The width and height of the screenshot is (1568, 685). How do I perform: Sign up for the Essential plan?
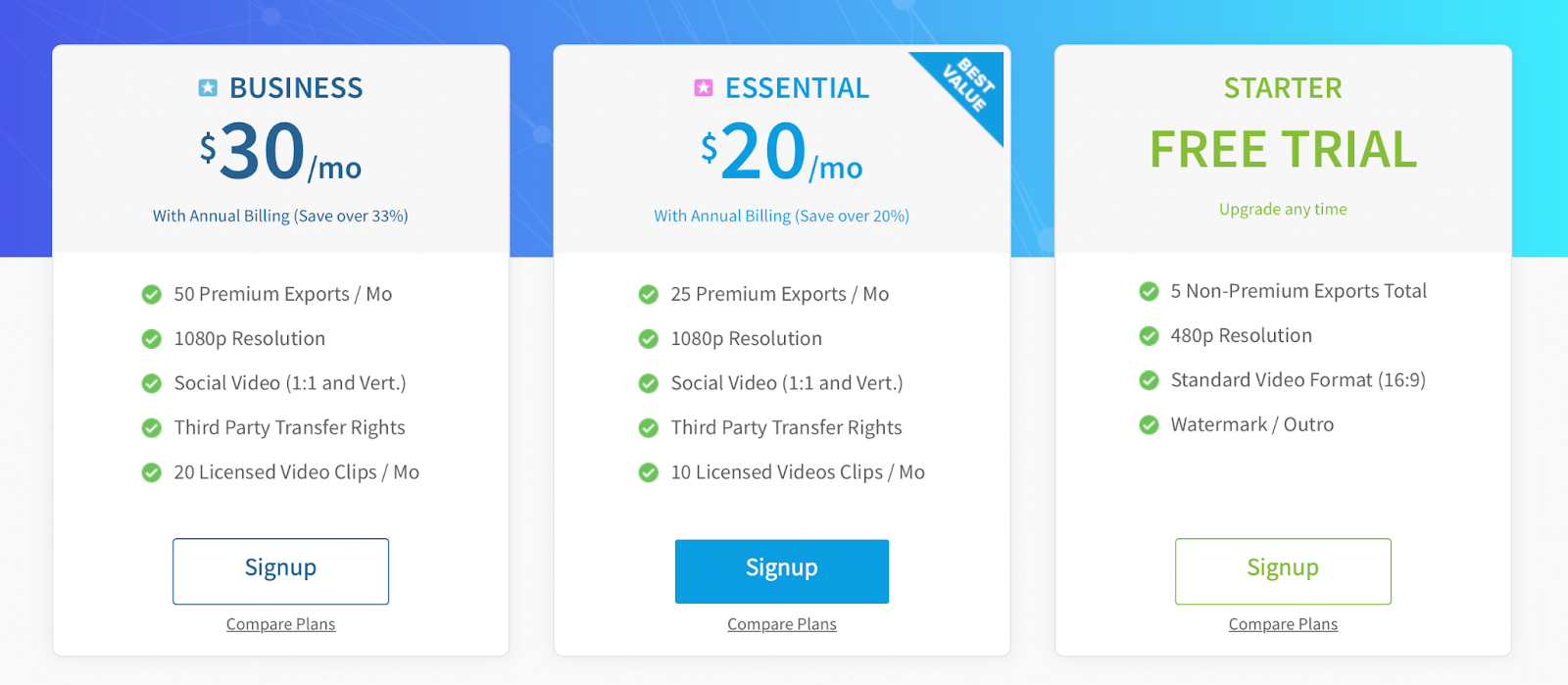[x=782, y=571]
